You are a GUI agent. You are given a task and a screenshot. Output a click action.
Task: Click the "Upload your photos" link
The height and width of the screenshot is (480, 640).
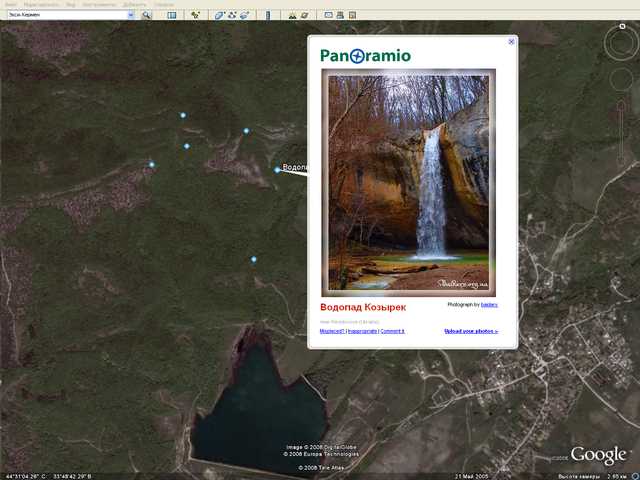(471, 331)
